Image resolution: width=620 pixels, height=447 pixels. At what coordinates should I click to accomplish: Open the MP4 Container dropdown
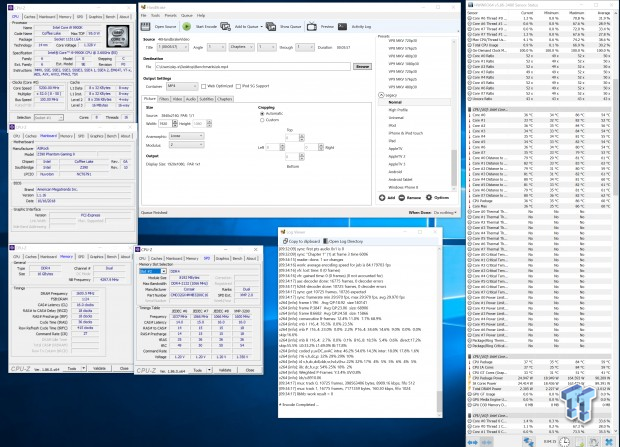[182, 86]
